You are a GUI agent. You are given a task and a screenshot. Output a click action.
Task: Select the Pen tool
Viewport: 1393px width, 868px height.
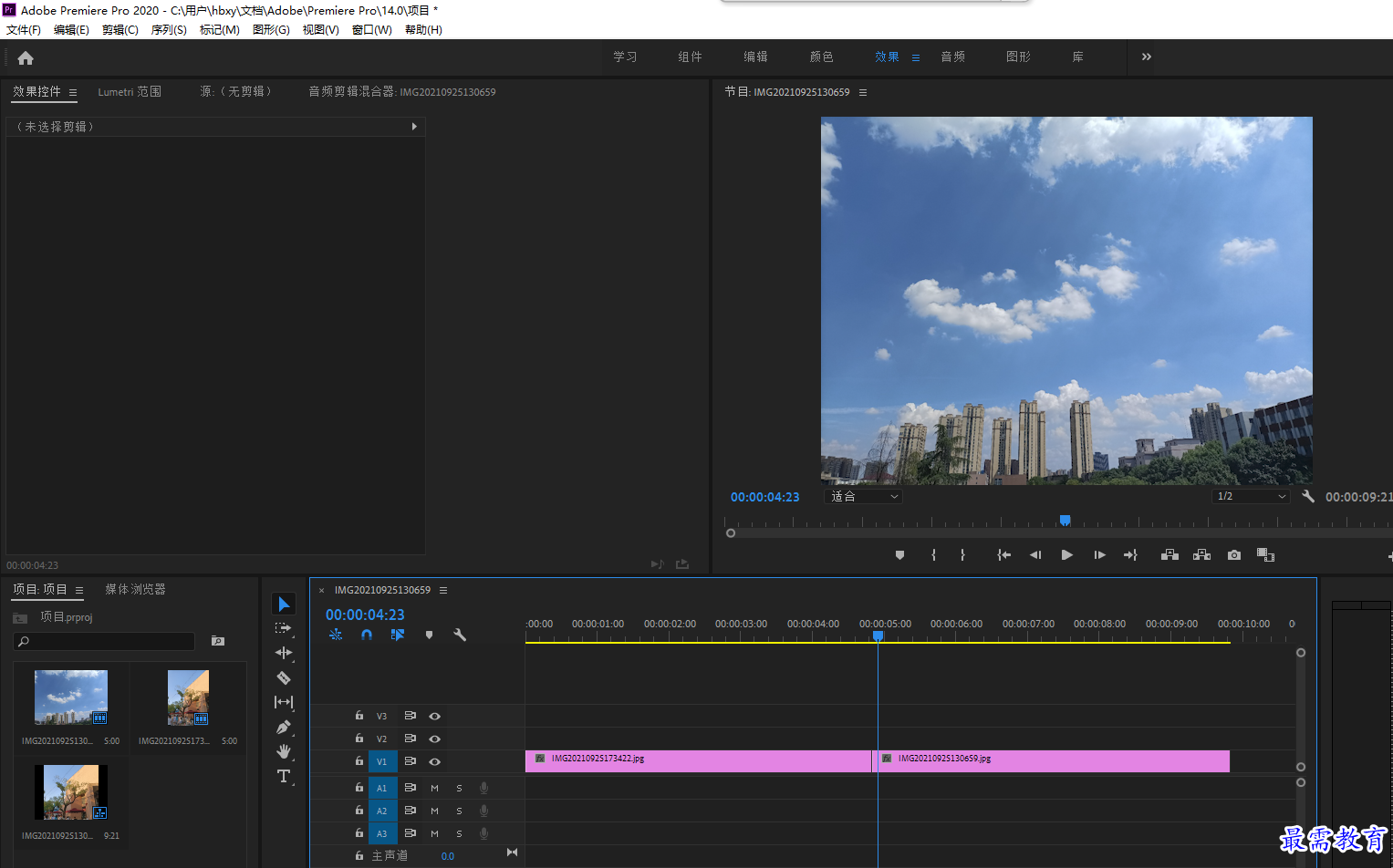click(x=284, y=727)
